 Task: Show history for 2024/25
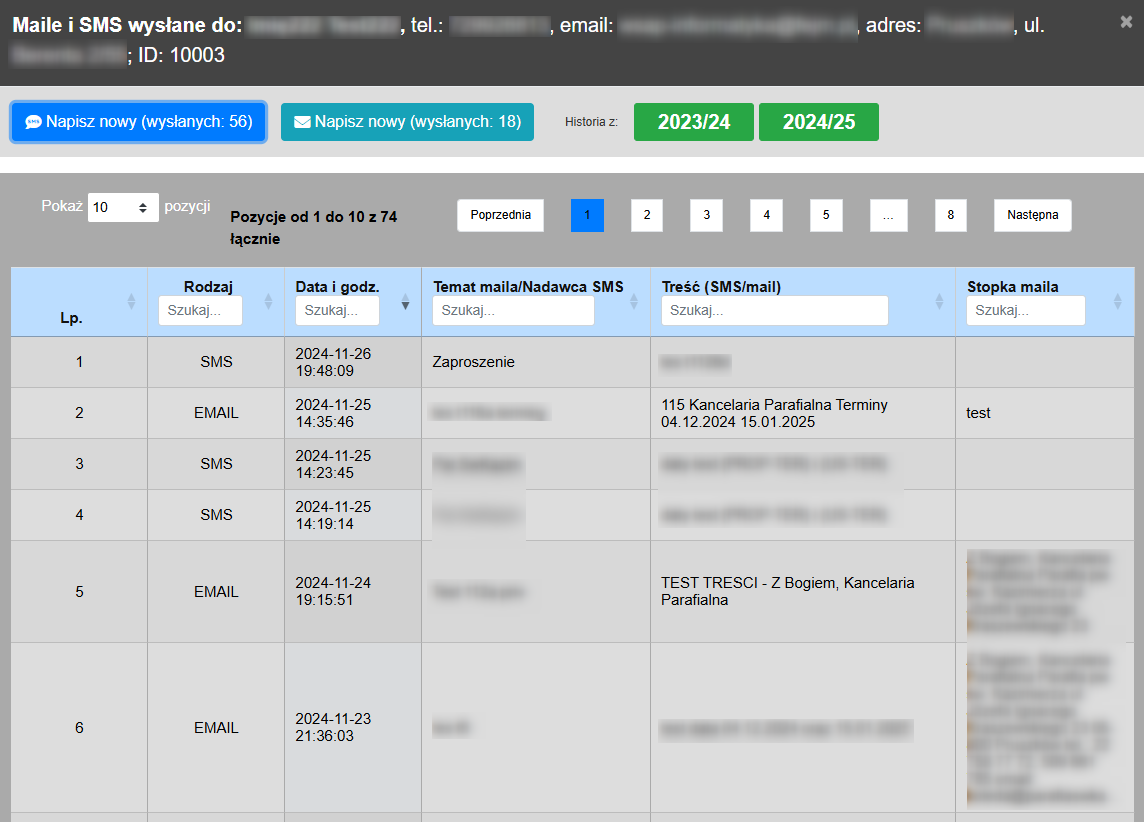[x=818, y=122]
